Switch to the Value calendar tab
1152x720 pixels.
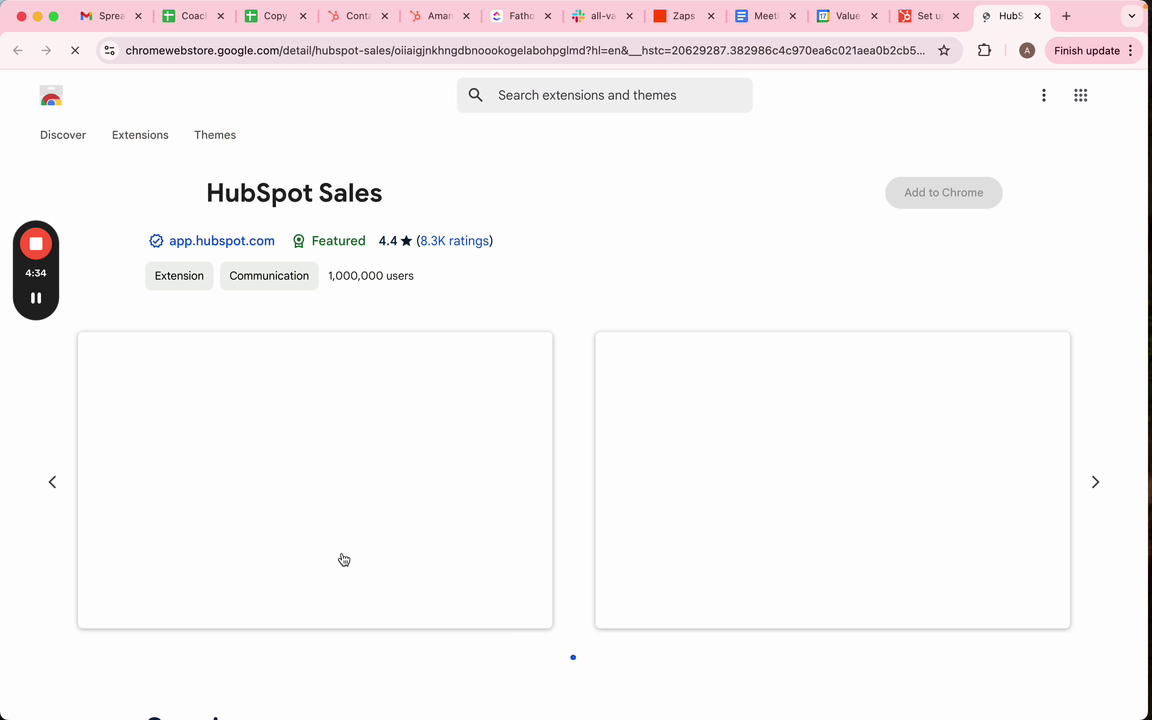click(x=846, y=16)
